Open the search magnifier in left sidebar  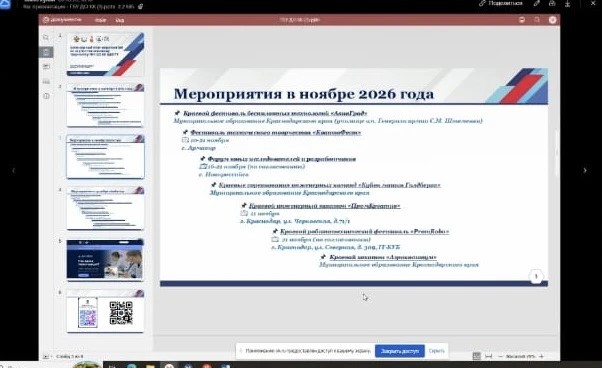coord(46,38)
